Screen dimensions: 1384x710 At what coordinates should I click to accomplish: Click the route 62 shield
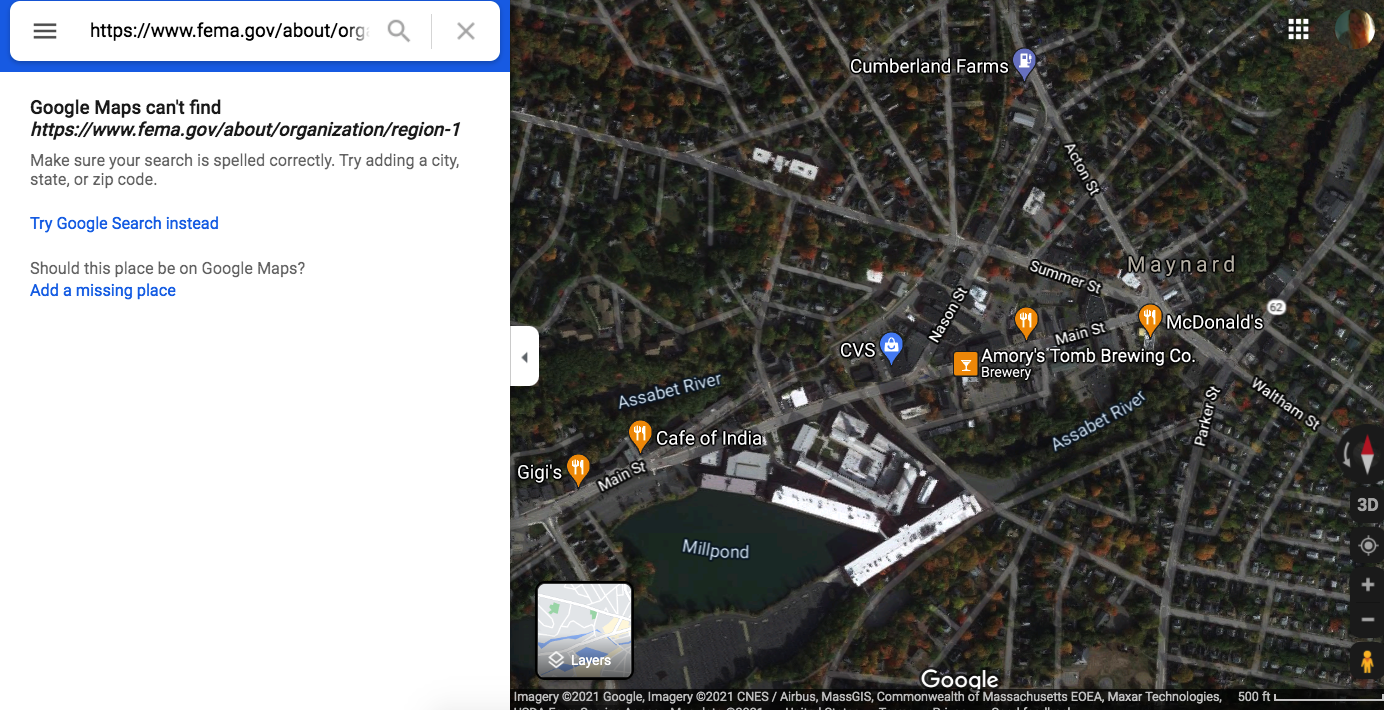1276,306
